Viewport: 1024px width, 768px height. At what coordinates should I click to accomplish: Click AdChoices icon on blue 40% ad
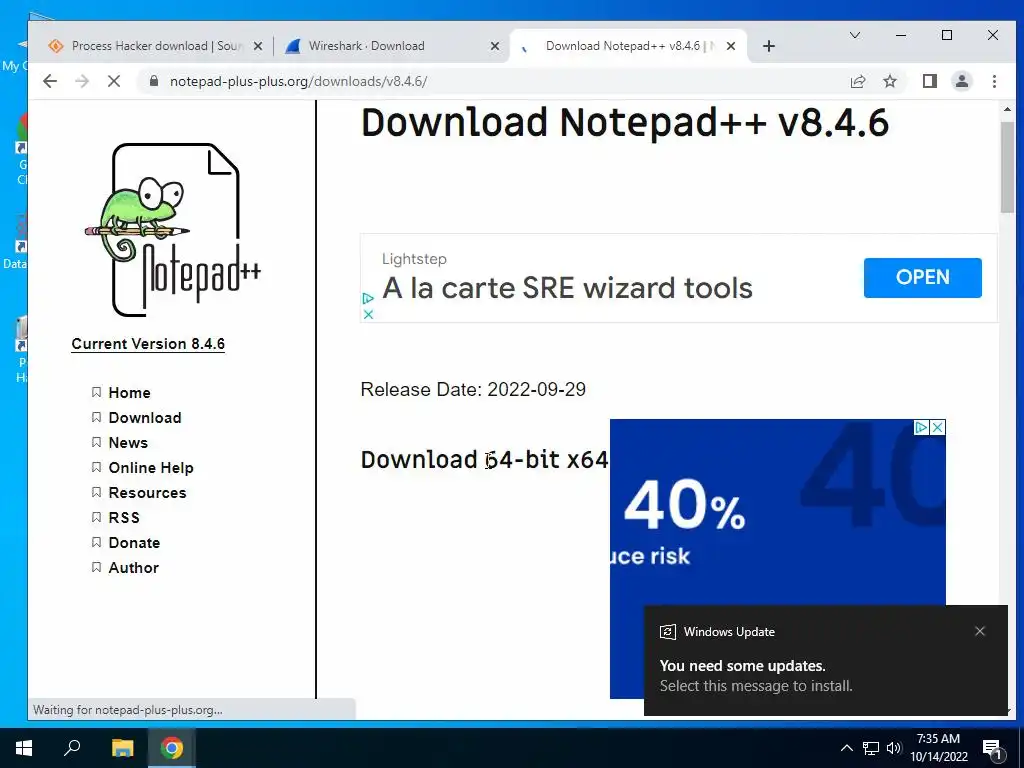click(x=921, y=427)
